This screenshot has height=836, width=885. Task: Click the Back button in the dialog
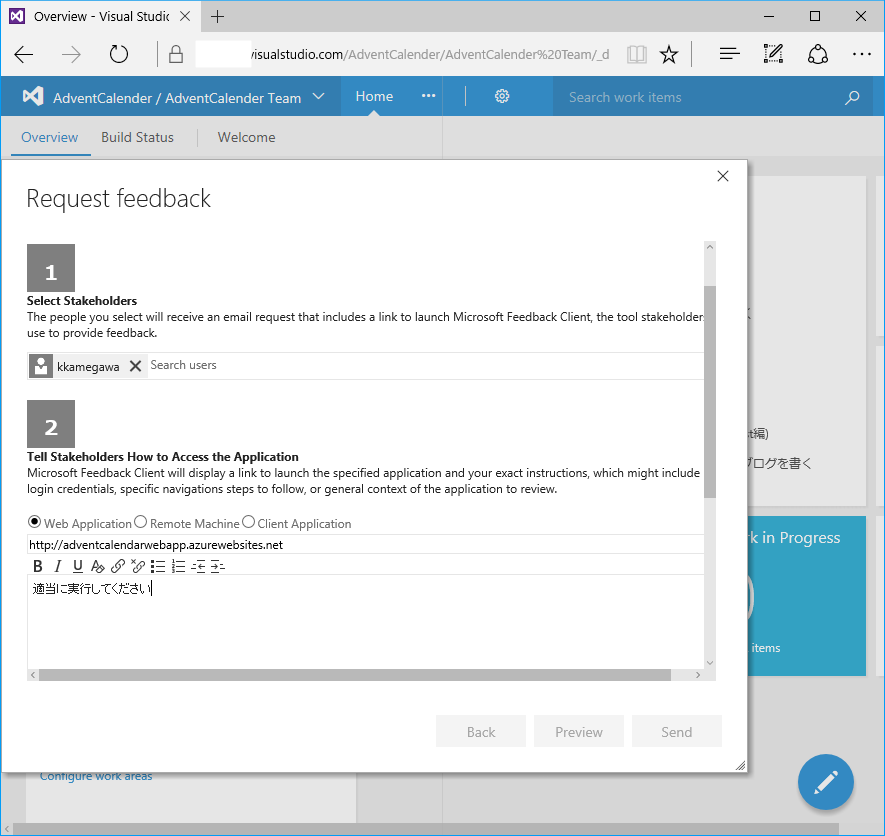(x=481, y=732)
